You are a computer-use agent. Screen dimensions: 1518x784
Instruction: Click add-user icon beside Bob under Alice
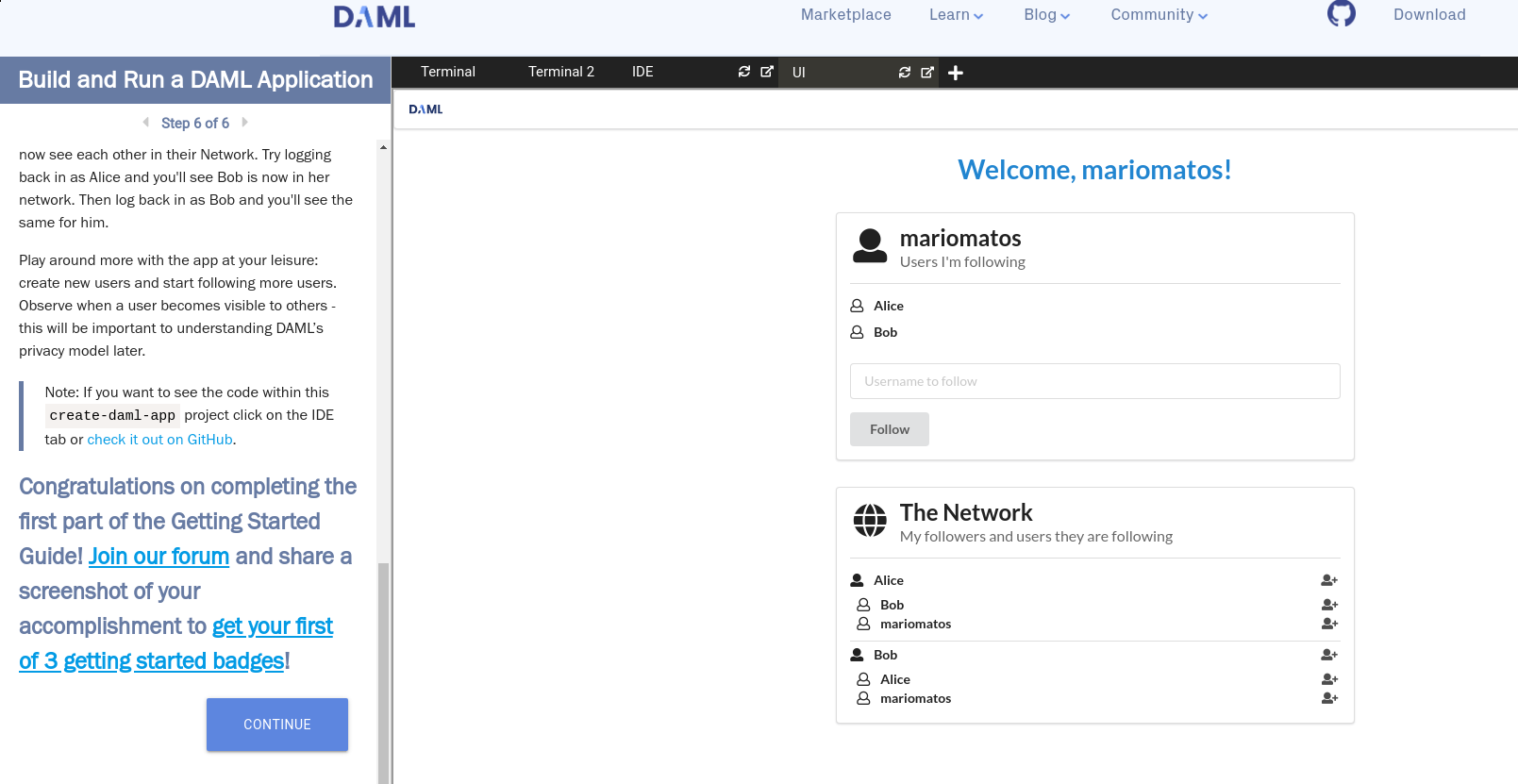tap(1329, 605)
